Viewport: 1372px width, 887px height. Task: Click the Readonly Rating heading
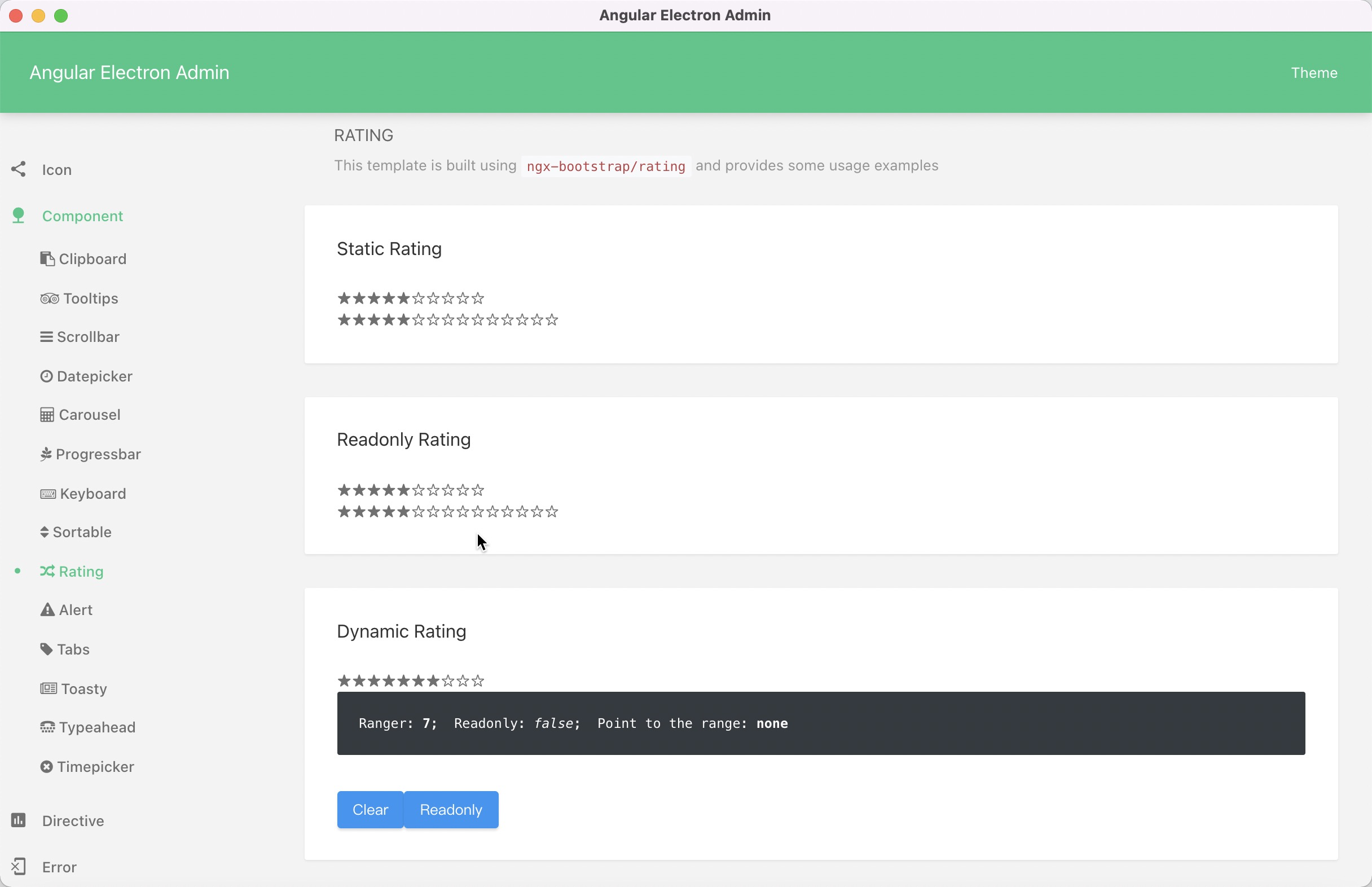403,440
